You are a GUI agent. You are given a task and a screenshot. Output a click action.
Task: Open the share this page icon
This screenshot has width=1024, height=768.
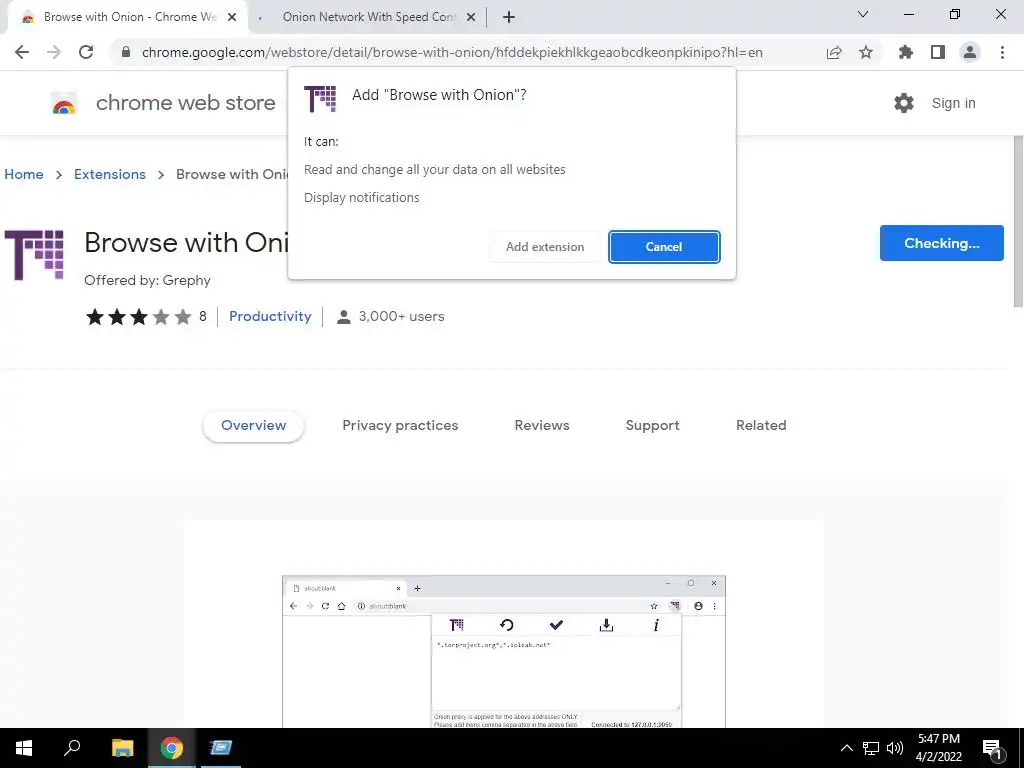click(833, 52)
